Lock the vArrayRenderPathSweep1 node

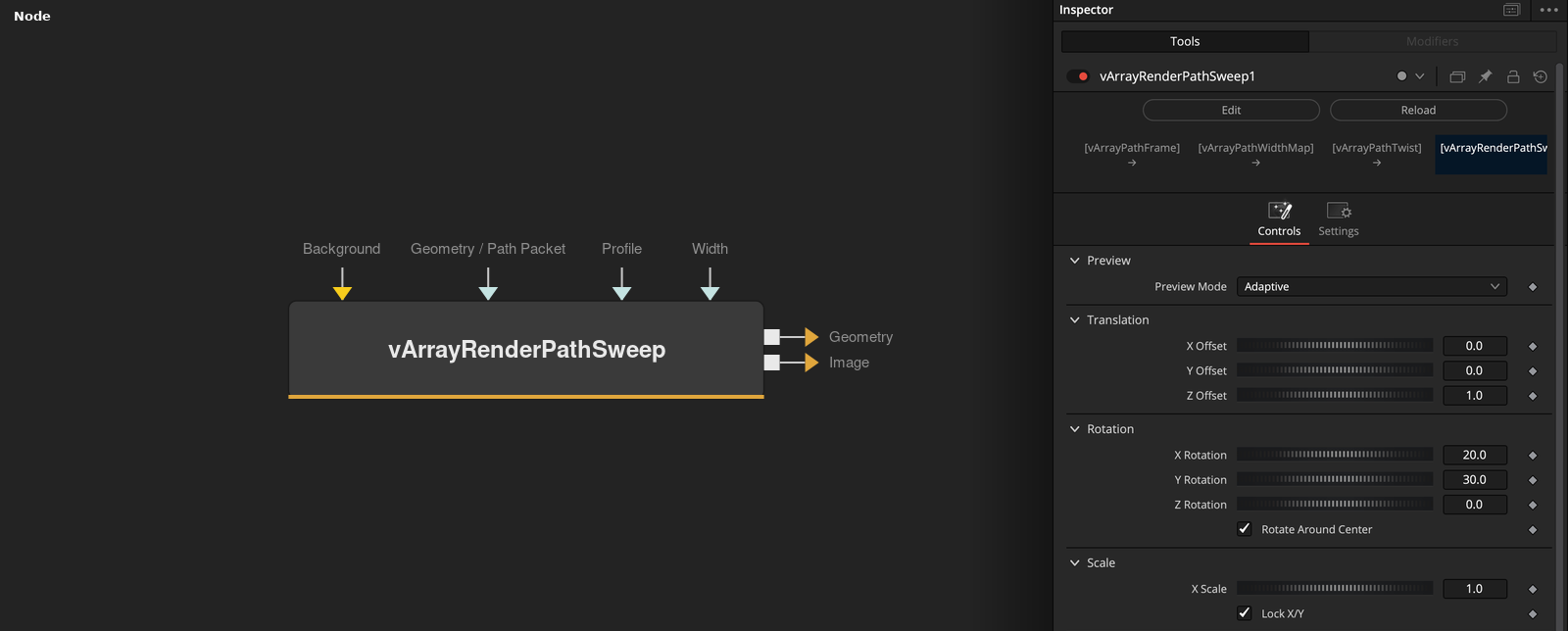pos(1513,76)
